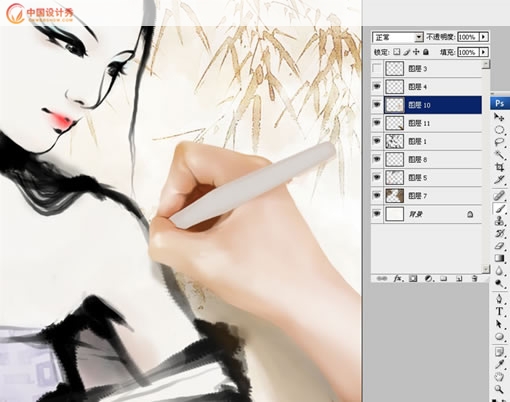Add a layer style with fx button
510x402 pixels.
(398, 278)
